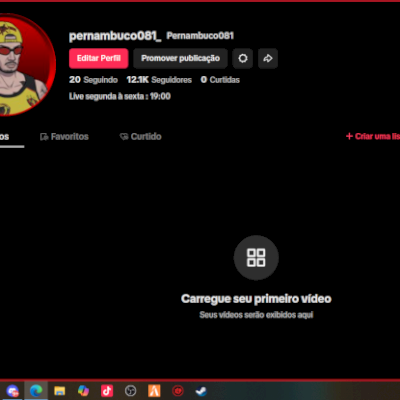Screen dimensions: 400x400
Task: Click the 0 Curtidas count
Action: point(220,80)
